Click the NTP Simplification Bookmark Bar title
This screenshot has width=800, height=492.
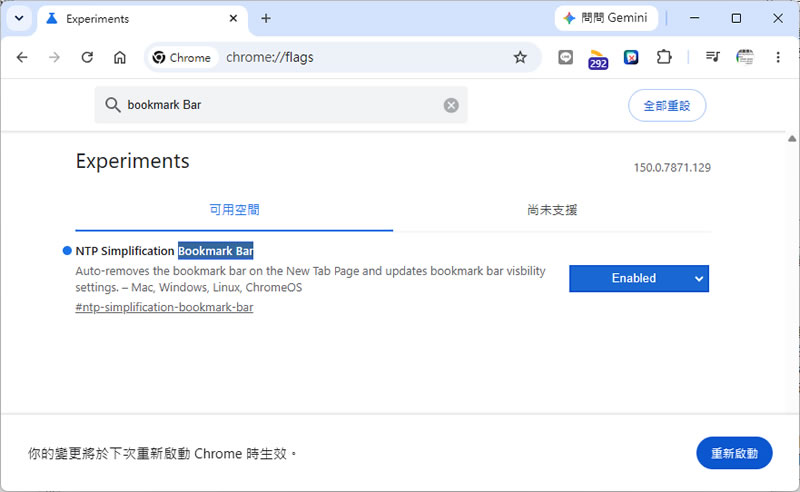pyautogui.click(x=164, y=251)
